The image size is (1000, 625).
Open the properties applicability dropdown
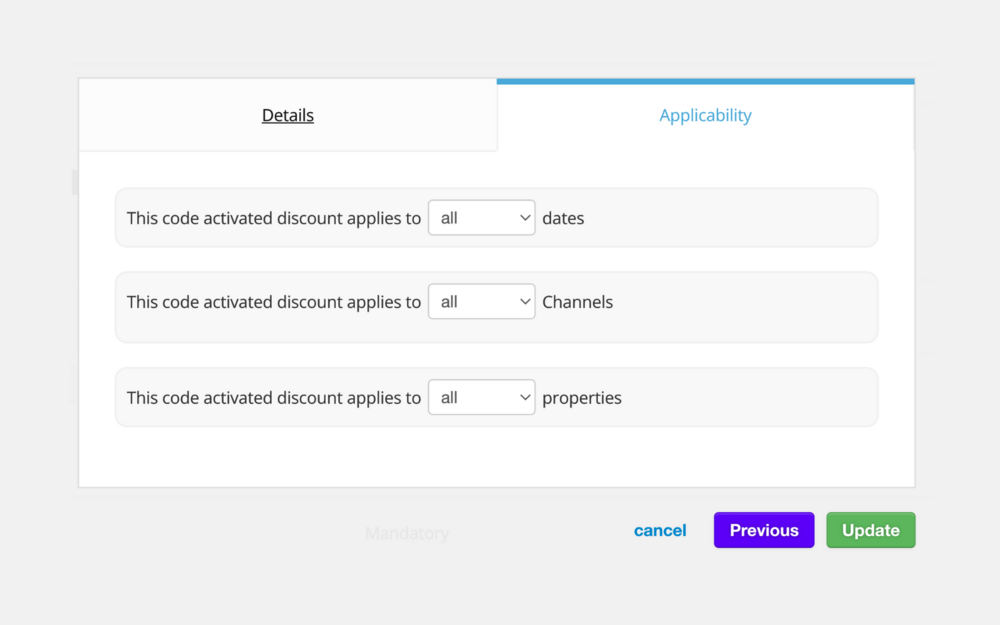click(480, 398)
